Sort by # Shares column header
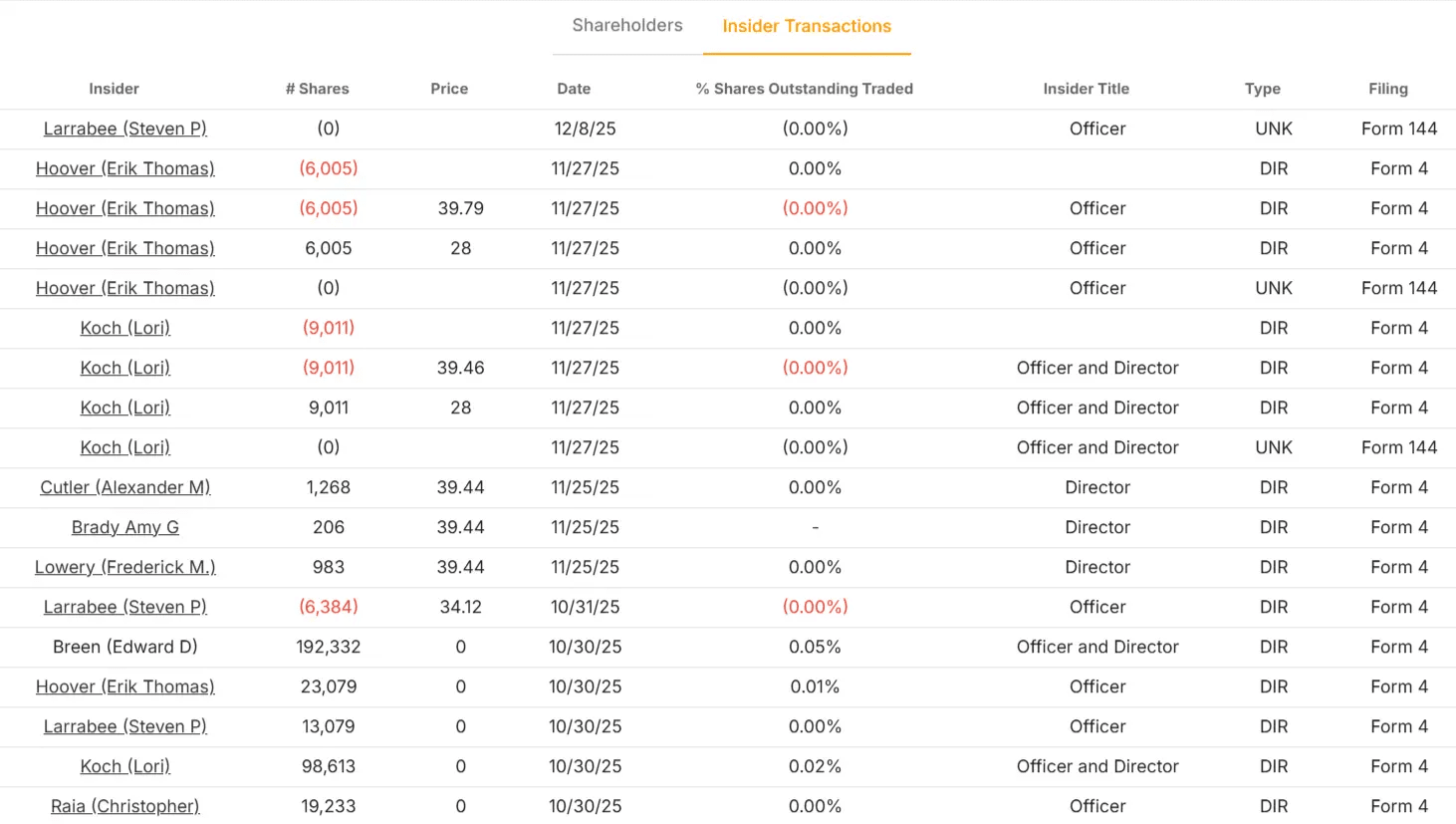This screenshot has height=824, width=1456. click(x=318, y=89)
